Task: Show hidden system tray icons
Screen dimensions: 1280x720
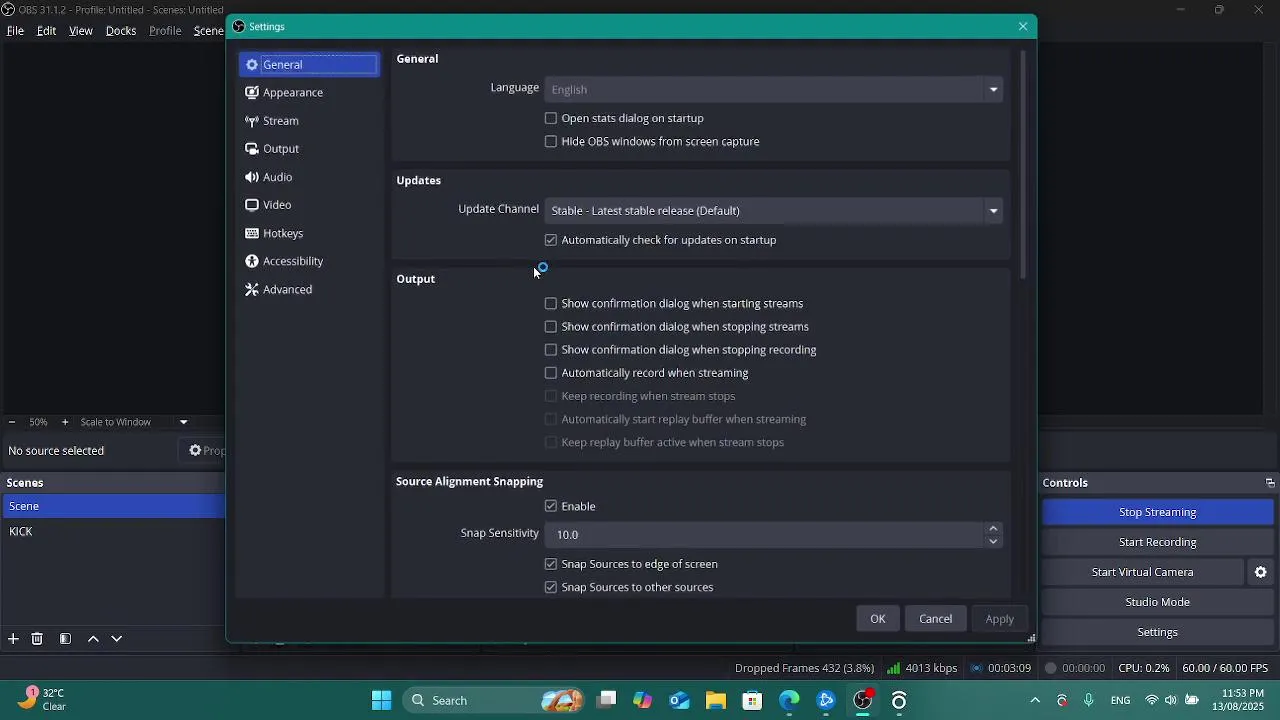Action: [x=1035, y=700]
